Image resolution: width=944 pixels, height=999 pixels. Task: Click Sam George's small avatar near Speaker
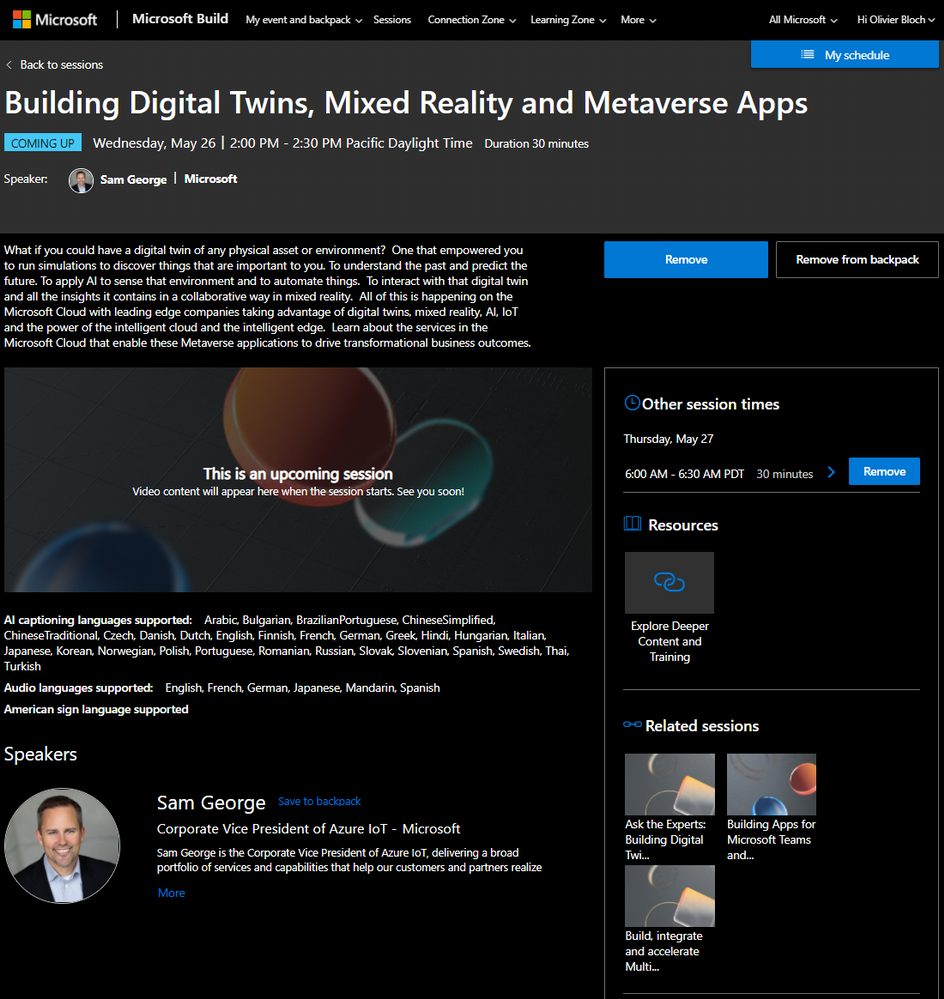tap(81, 180)
